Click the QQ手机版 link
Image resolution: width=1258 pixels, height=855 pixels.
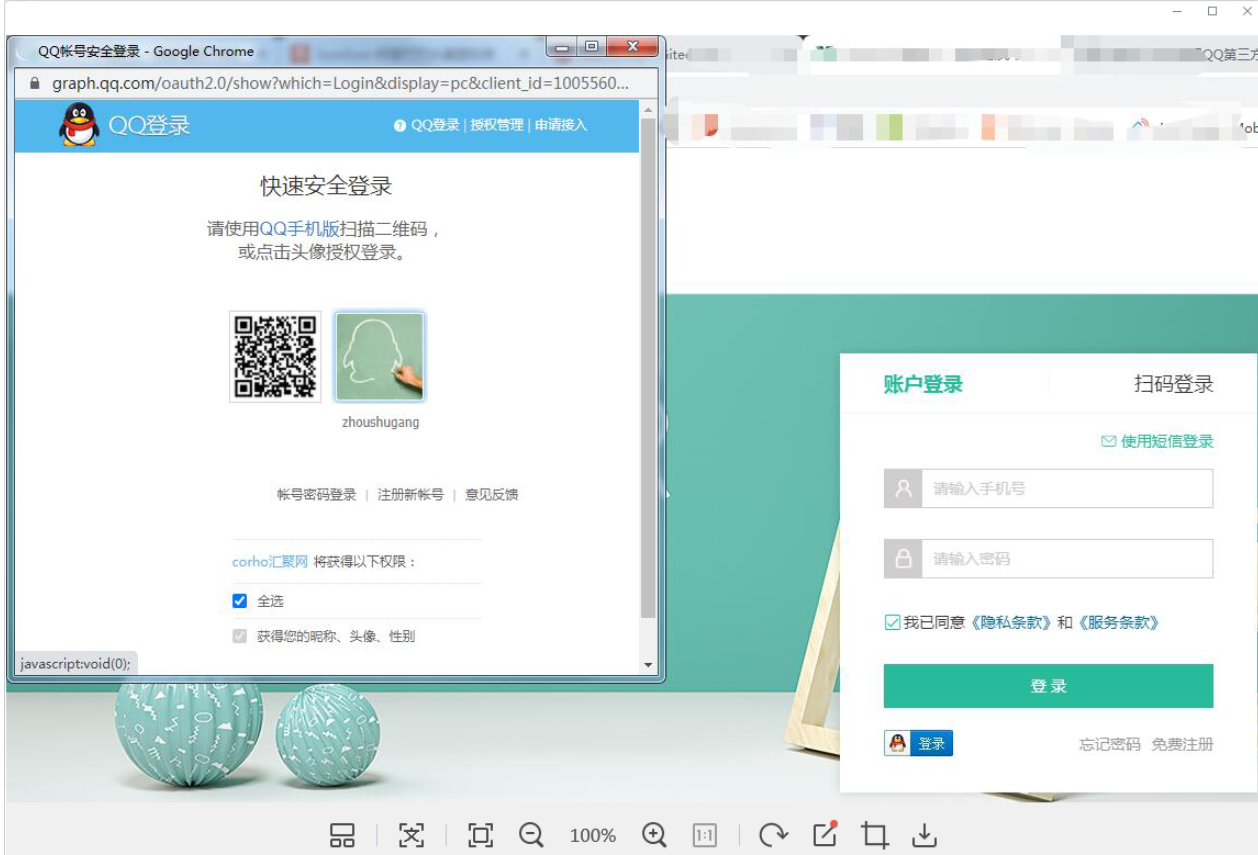point(299,229)
